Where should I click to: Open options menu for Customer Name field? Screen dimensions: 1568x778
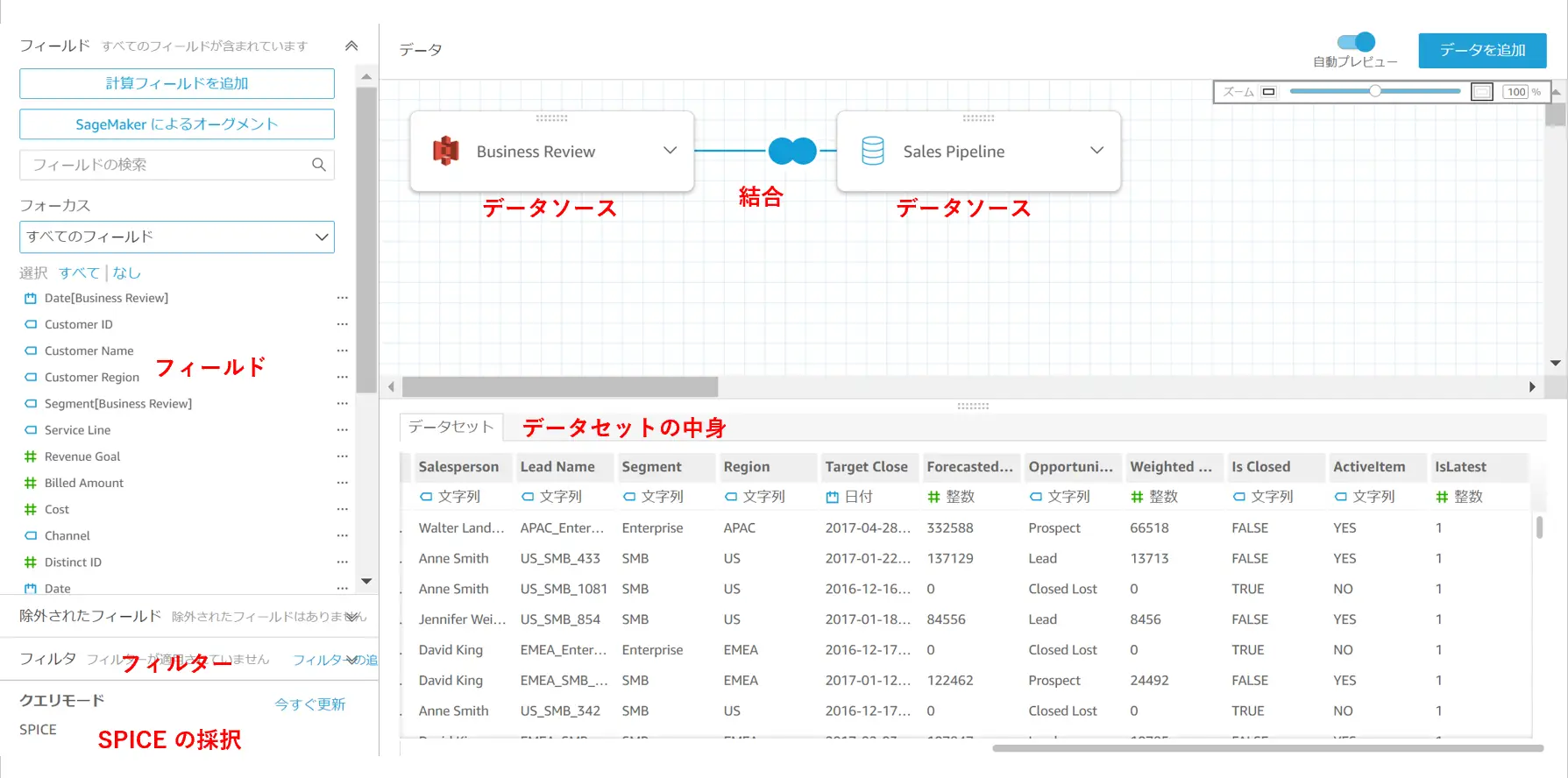342,350
